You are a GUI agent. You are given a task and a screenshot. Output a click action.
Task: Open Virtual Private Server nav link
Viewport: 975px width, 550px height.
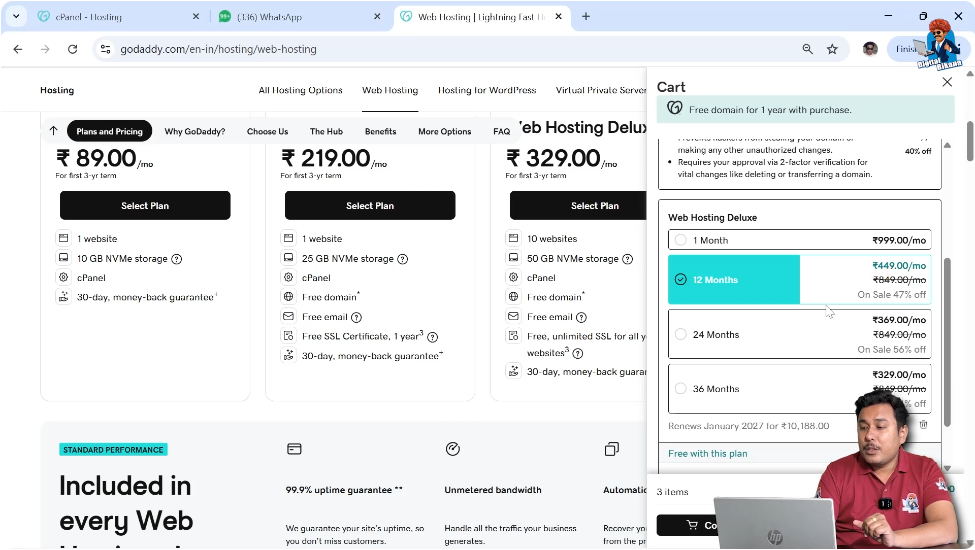click(601, 90)
